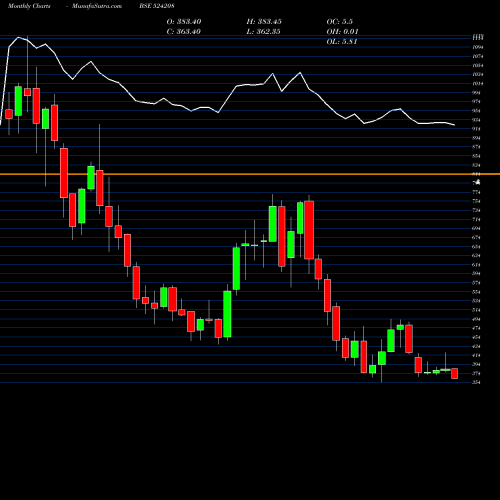Click the 'Monthly Charts' title text
500x500 pixels.
pos(29,6)
